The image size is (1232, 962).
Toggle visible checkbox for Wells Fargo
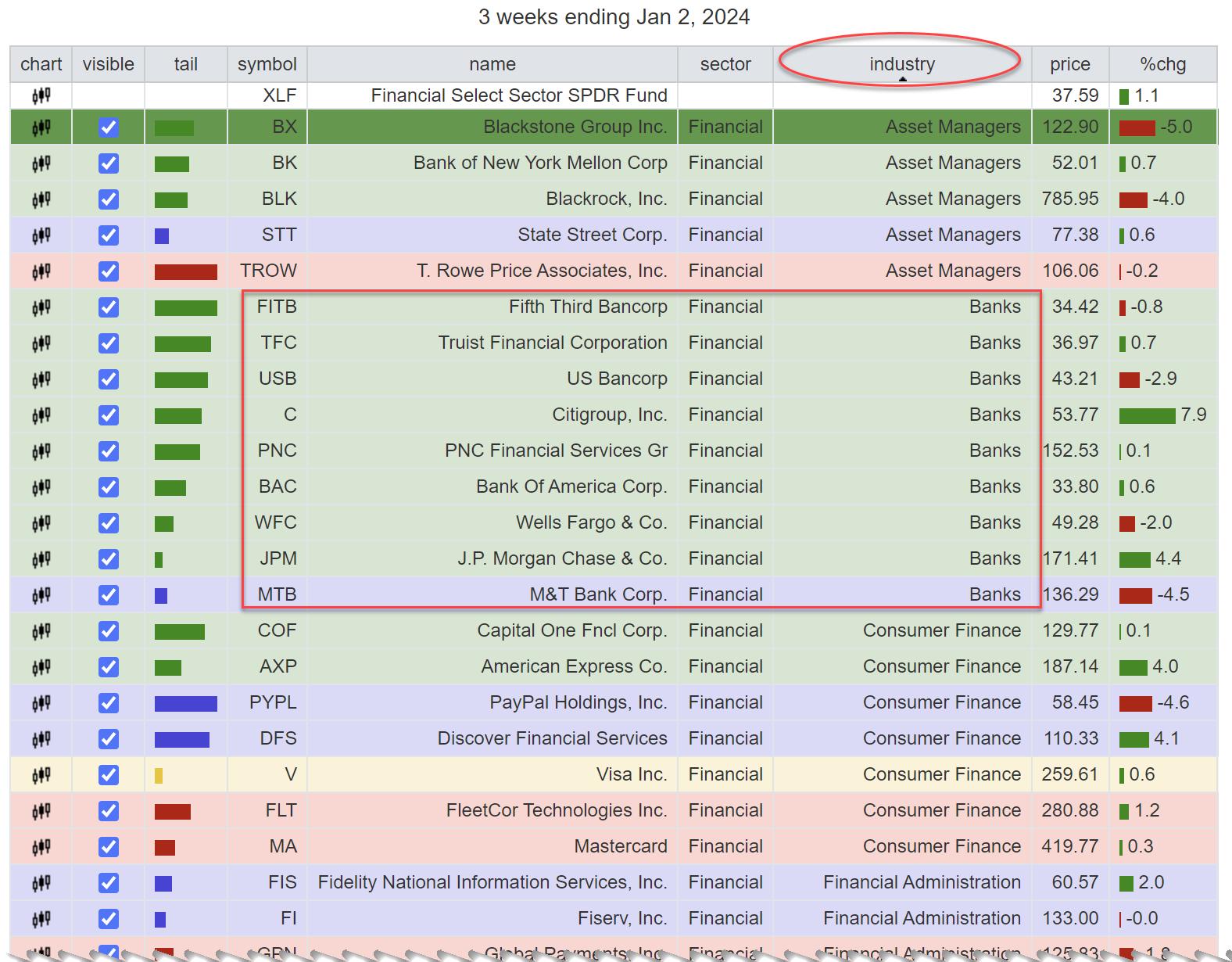109,523
